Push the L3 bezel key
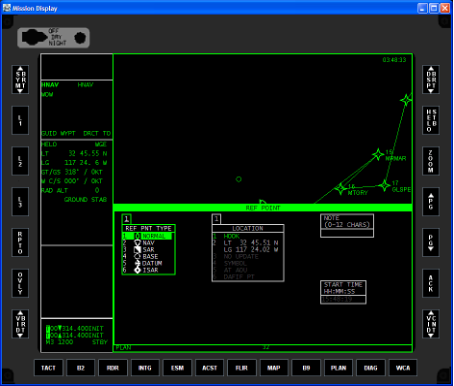Viewport: 454px width, 386px height. coord(20,202)
